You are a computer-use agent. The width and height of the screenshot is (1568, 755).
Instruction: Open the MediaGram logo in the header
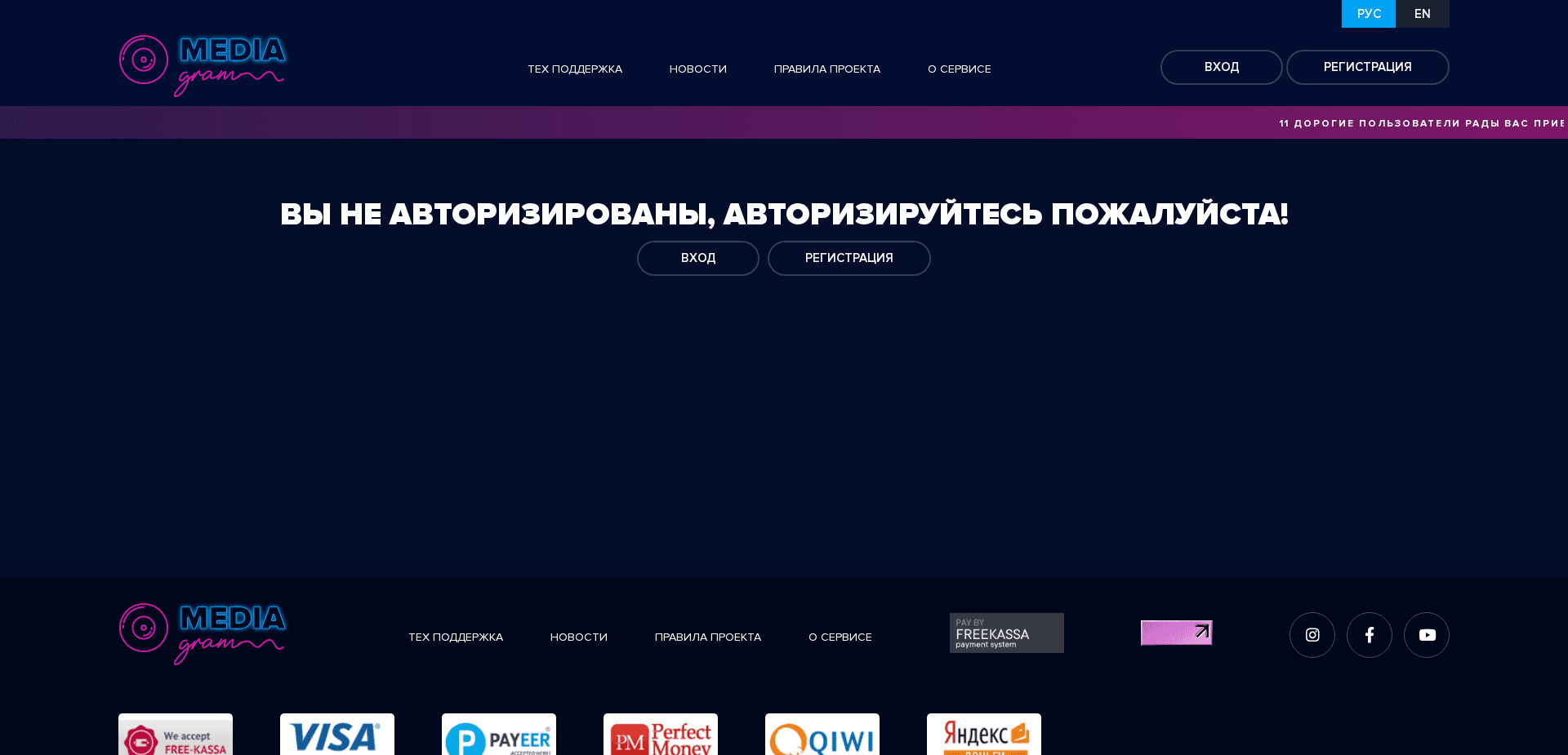pos(202,65)
